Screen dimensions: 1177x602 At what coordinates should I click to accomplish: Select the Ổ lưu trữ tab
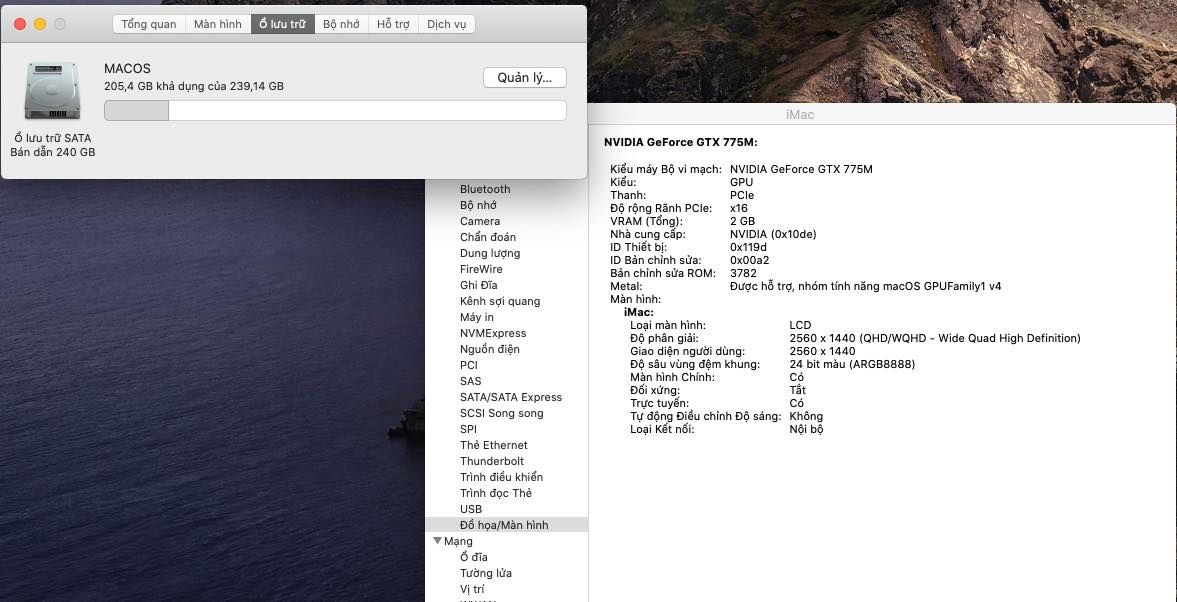[282, 24]
